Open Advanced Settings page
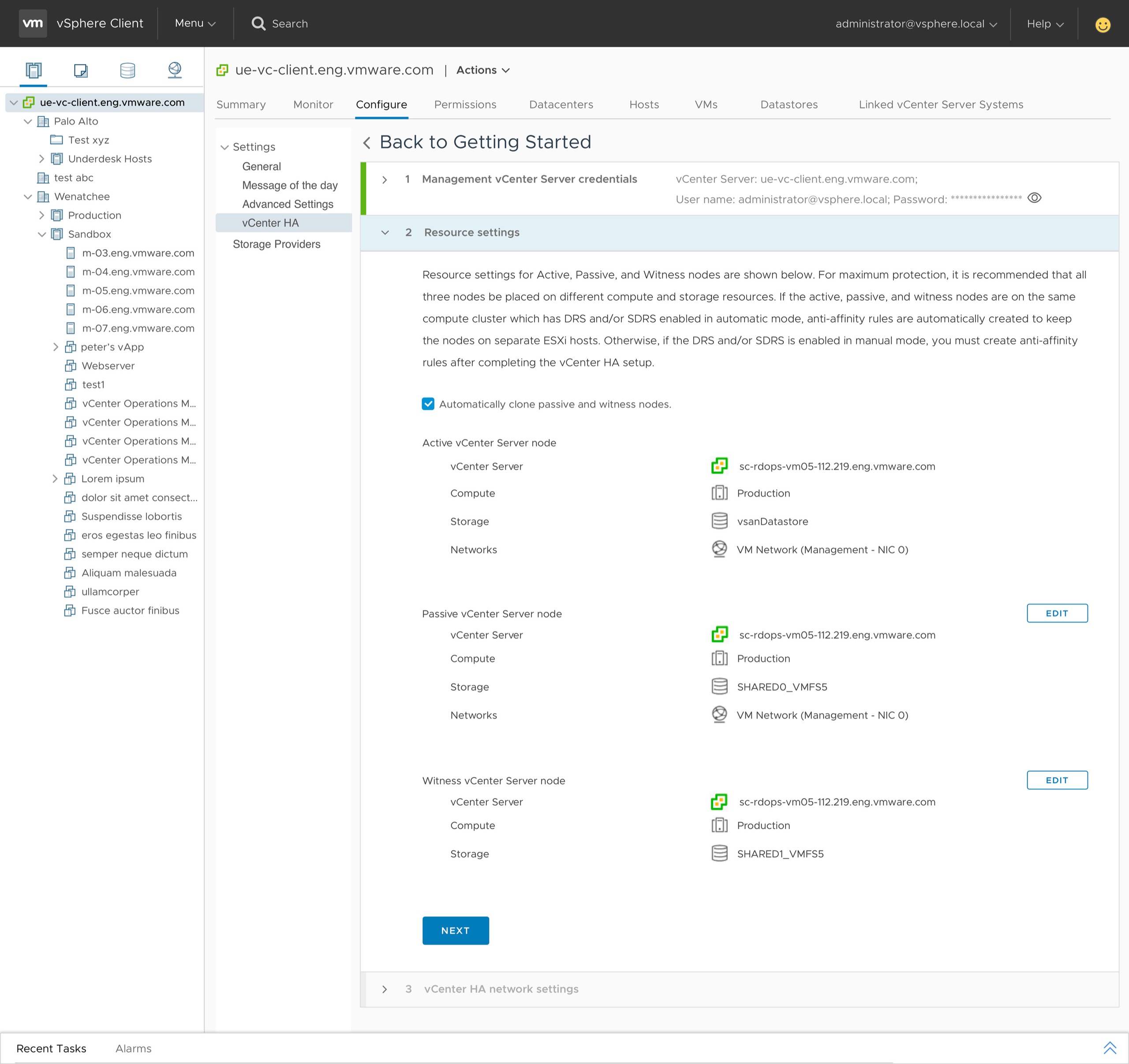Screen dimensions: 1129x1064 click(288, 204)
